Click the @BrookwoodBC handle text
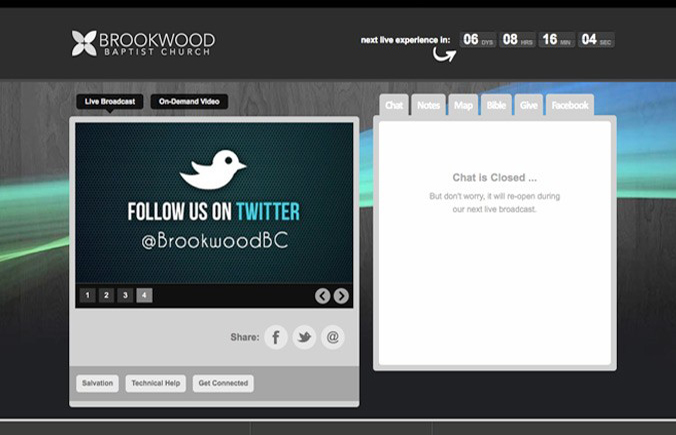Viewport: 676px width, 435px height. (x=215, y=241)
